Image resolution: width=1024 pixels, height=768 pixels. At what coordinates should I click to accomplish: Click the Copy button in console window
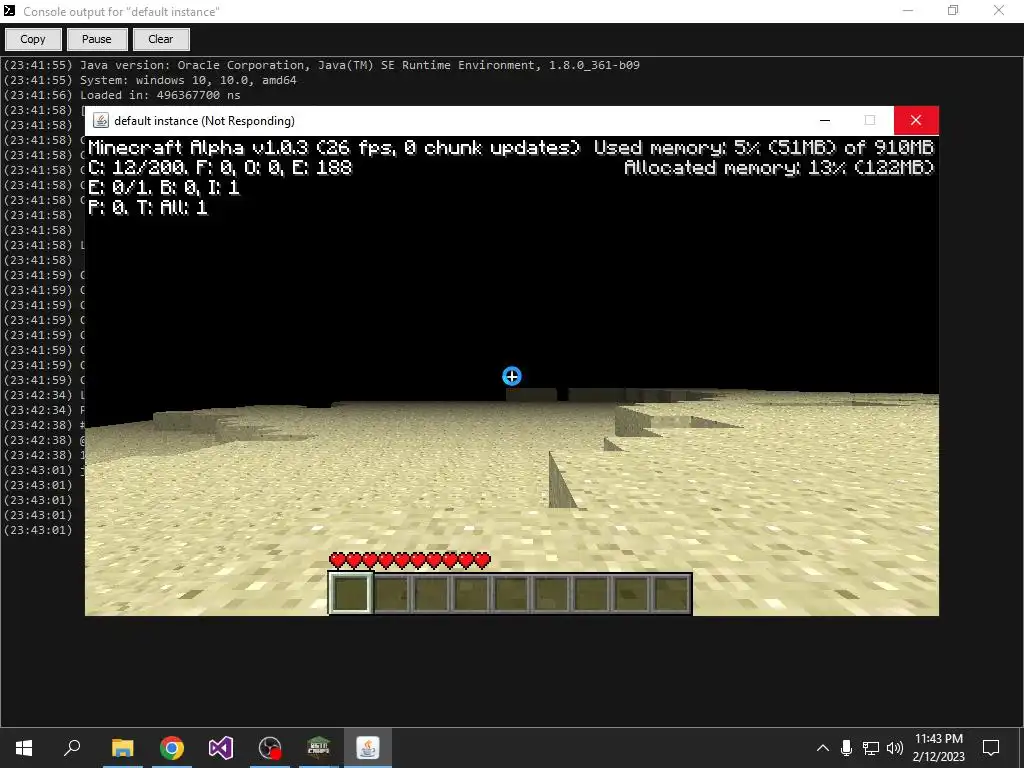point(33,39)
